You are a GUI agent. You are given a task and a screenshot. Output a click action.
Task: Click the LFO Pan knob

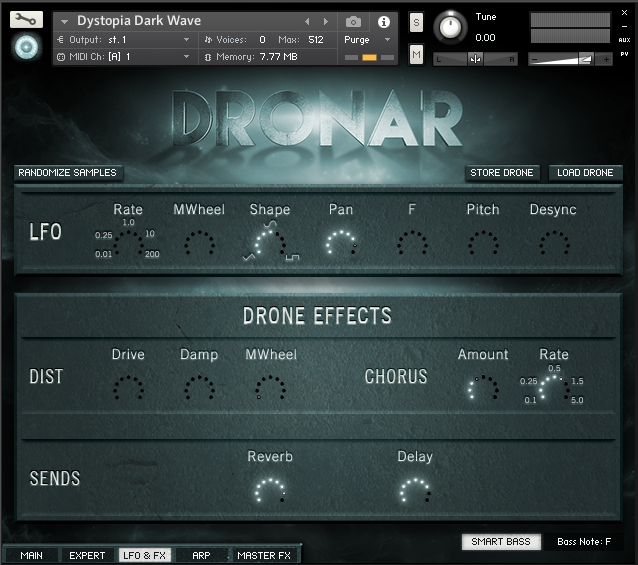pos(341,245)
